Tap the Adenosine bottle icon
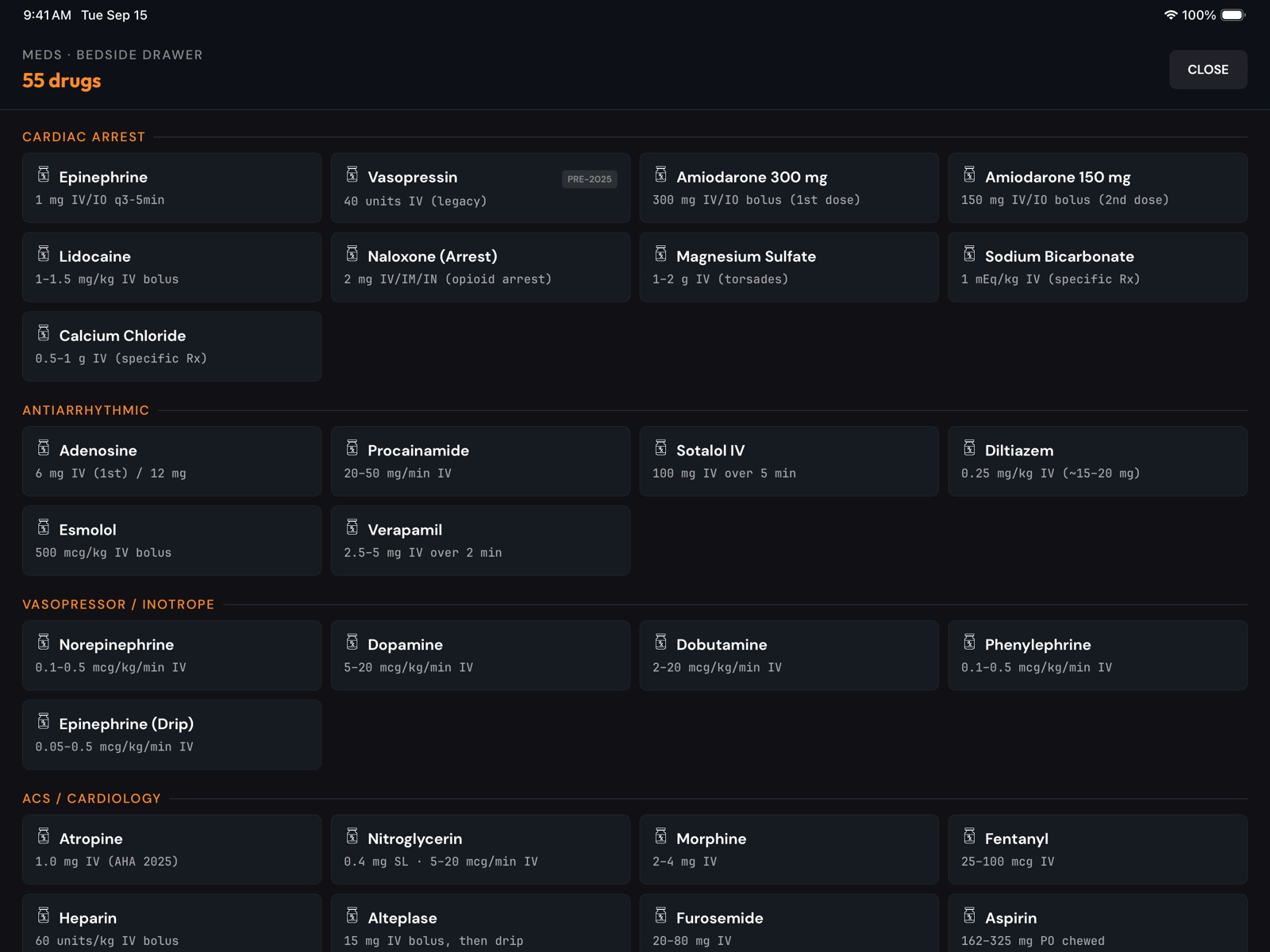The image size is (1270, 952). point(44,448)
